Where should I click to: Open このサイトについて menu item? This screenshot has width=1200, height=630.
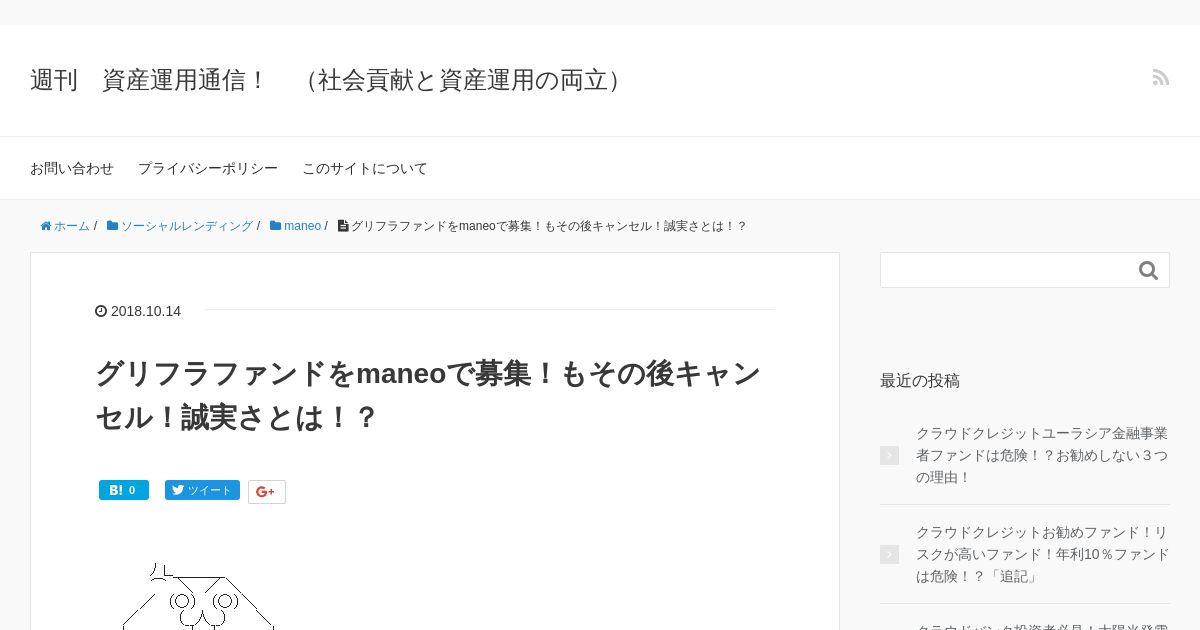[x=365, y=168]
